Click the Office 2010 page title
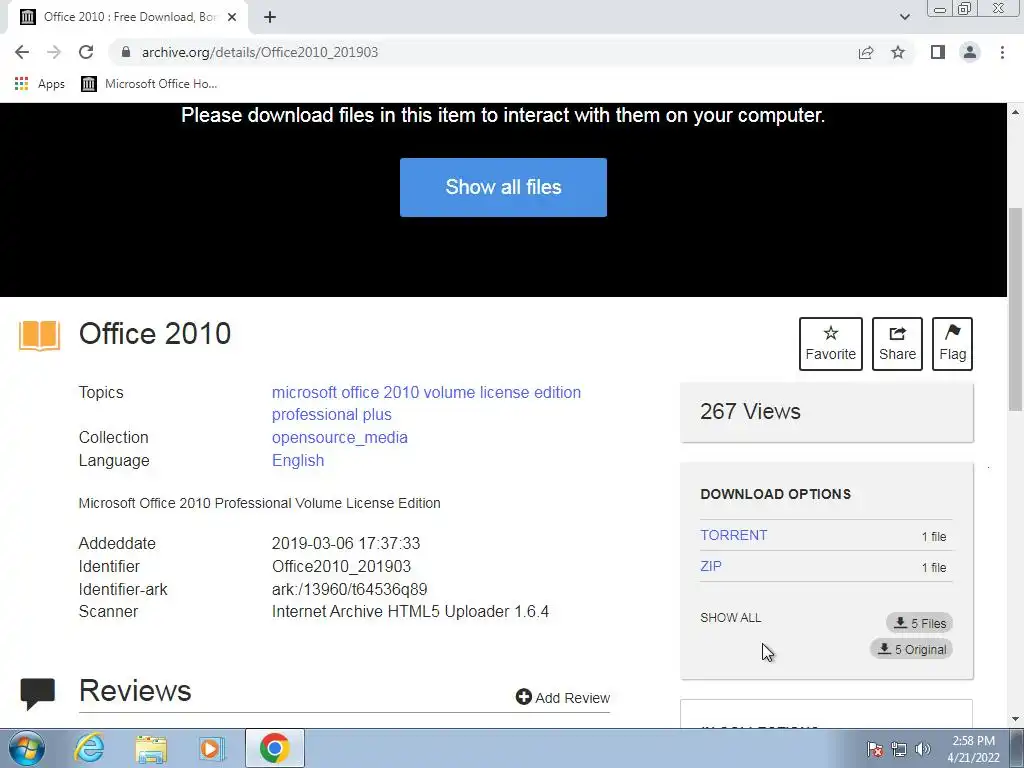1024x768 pixels. [x=155, y=334]
